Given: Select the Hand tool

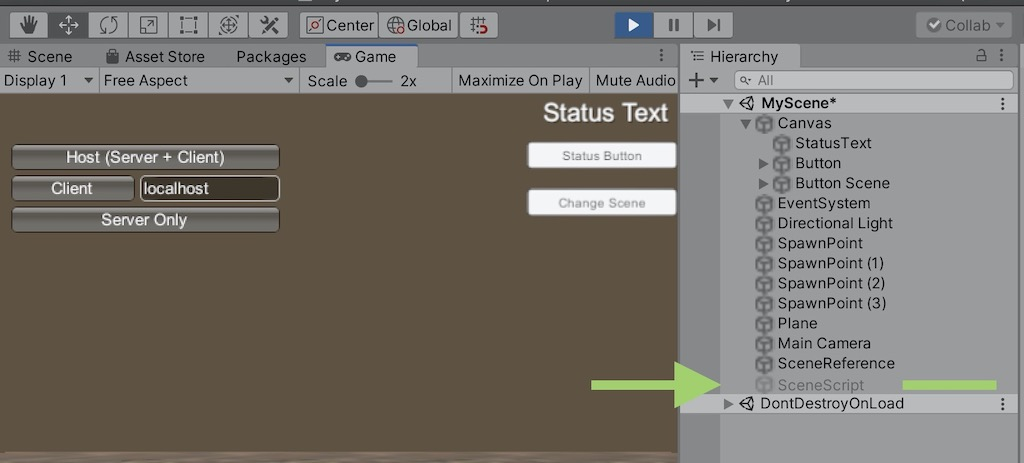Looking at the screenshot, I should pos(28,25).
